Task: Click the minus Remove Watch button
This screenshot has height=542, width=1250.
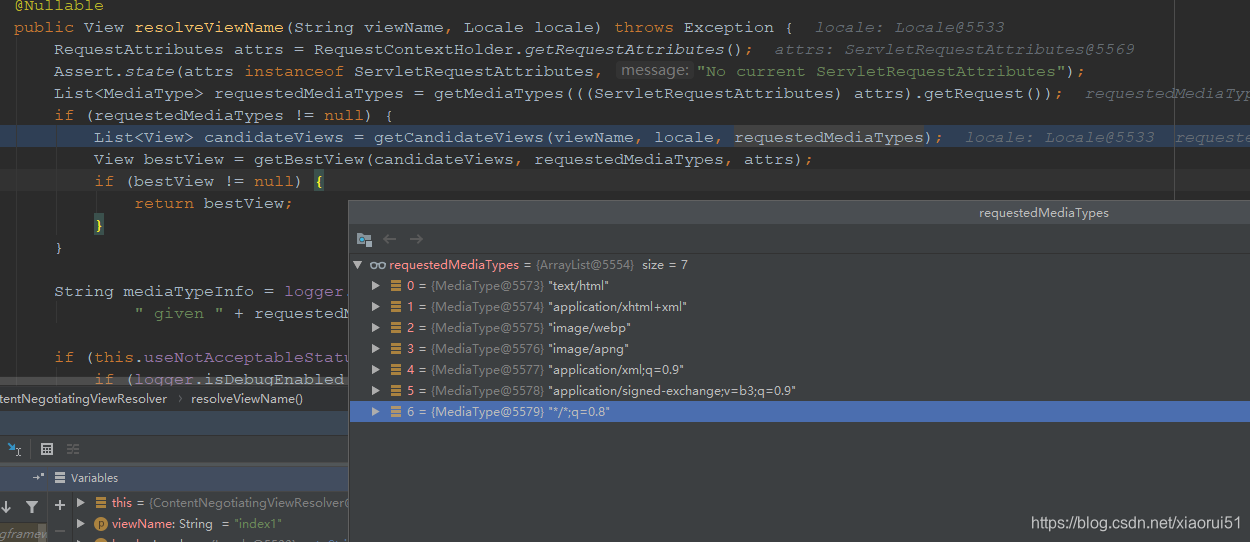Action: (x=60, y=529)
